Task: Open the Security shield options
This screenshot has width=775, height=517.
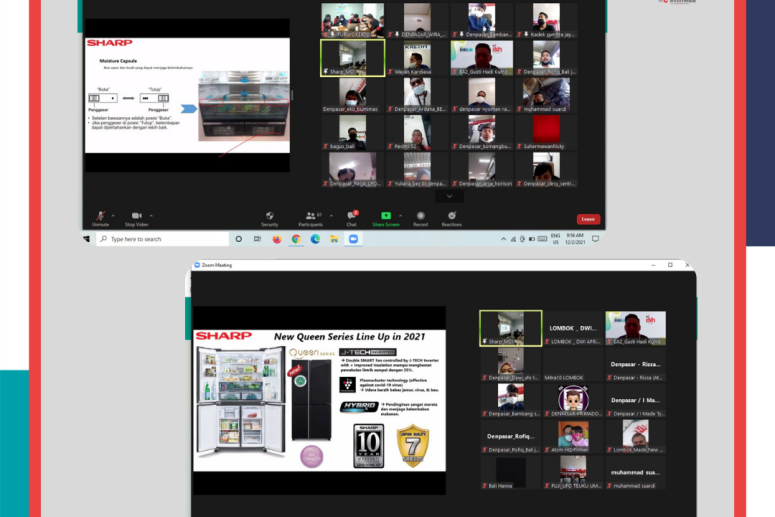Action: 269,218
